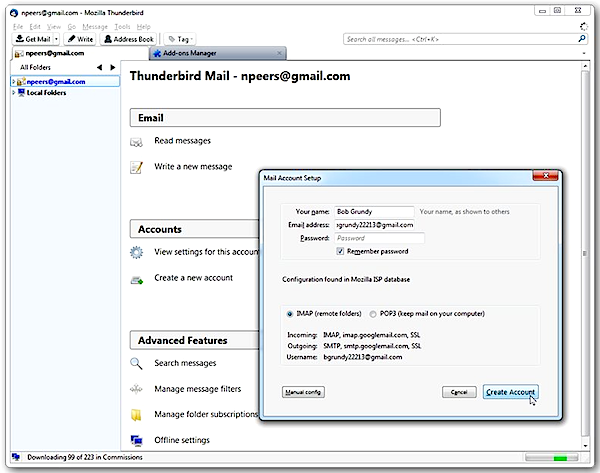
Task: Click the Read messages icon
Action: point(137,142)
